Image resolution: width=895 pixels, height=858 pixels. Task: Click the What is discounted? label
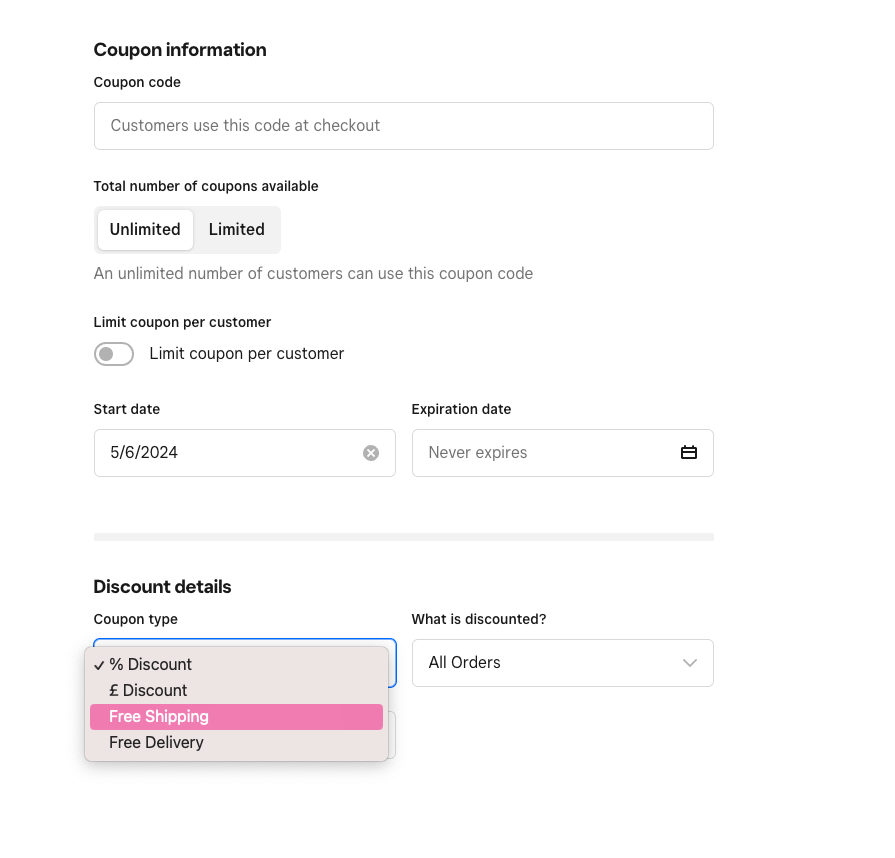(479, 619)
